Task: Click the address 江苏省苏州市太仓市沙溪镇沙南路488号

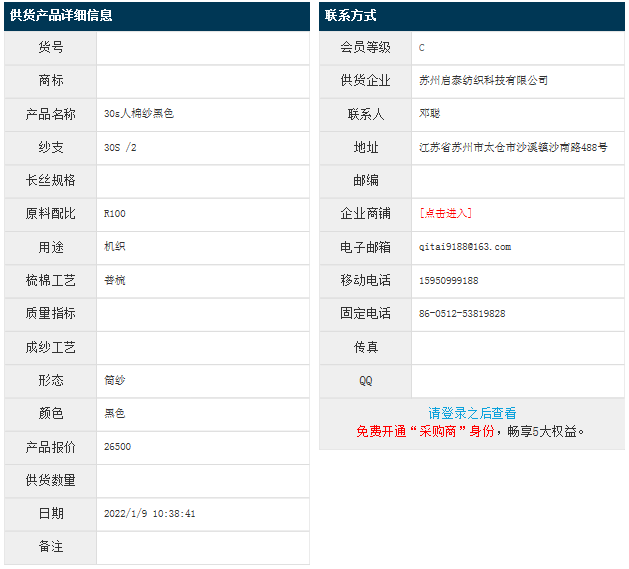Action: 513,147
